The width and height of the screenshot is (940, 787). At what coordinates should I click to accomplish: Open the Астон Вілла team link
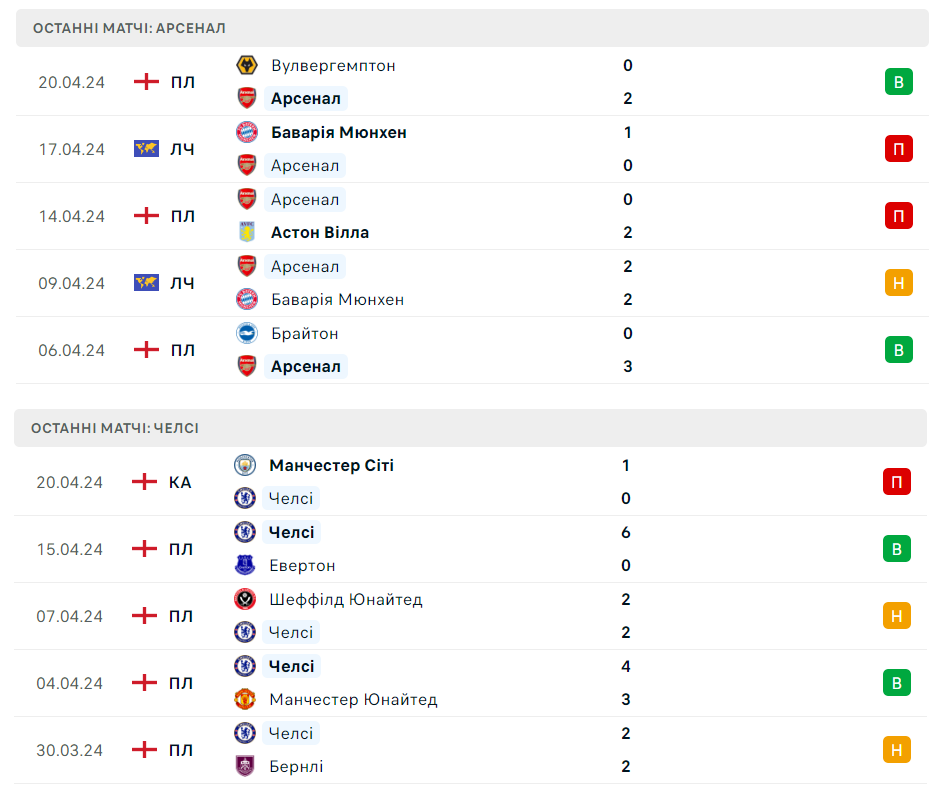pos(320,233)
